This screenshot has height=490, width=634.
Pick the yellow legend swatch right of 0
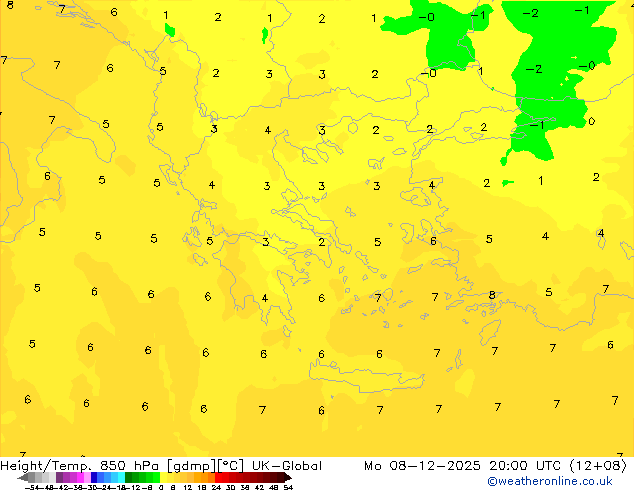pyautogui.click(x=163, y=477)
